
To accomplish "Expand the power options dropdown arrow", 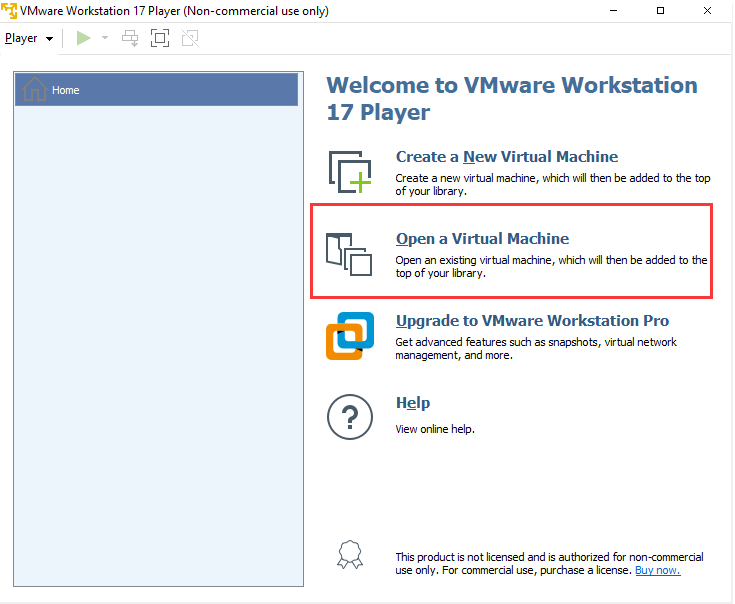I will click(105, 38).
